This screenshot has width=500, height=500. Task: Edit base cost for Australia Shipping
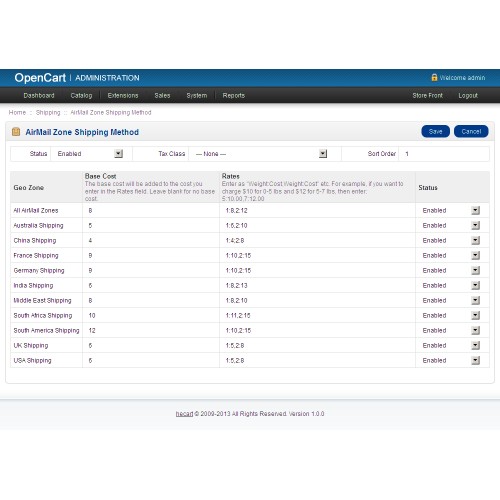(x=151, y=225)
